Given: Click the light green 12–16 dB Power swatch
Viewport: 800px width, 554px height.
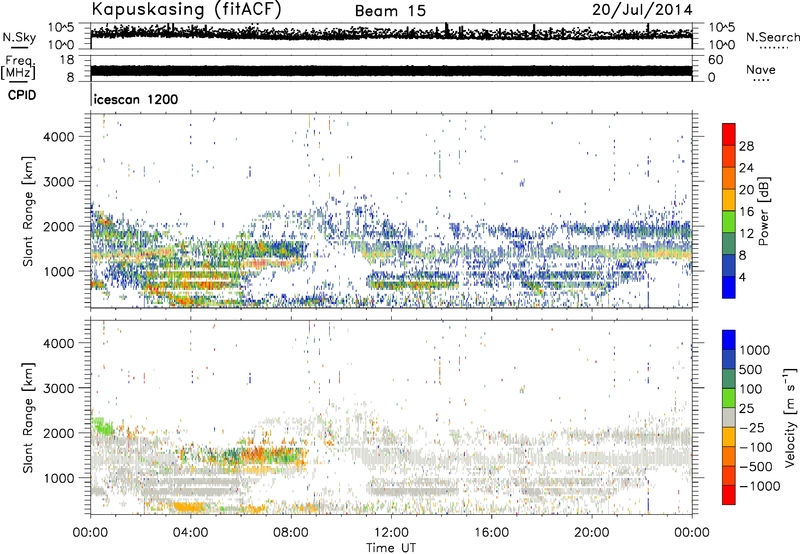Looking at the screenshot, I should pyautogui.click(x=729, y=222).
